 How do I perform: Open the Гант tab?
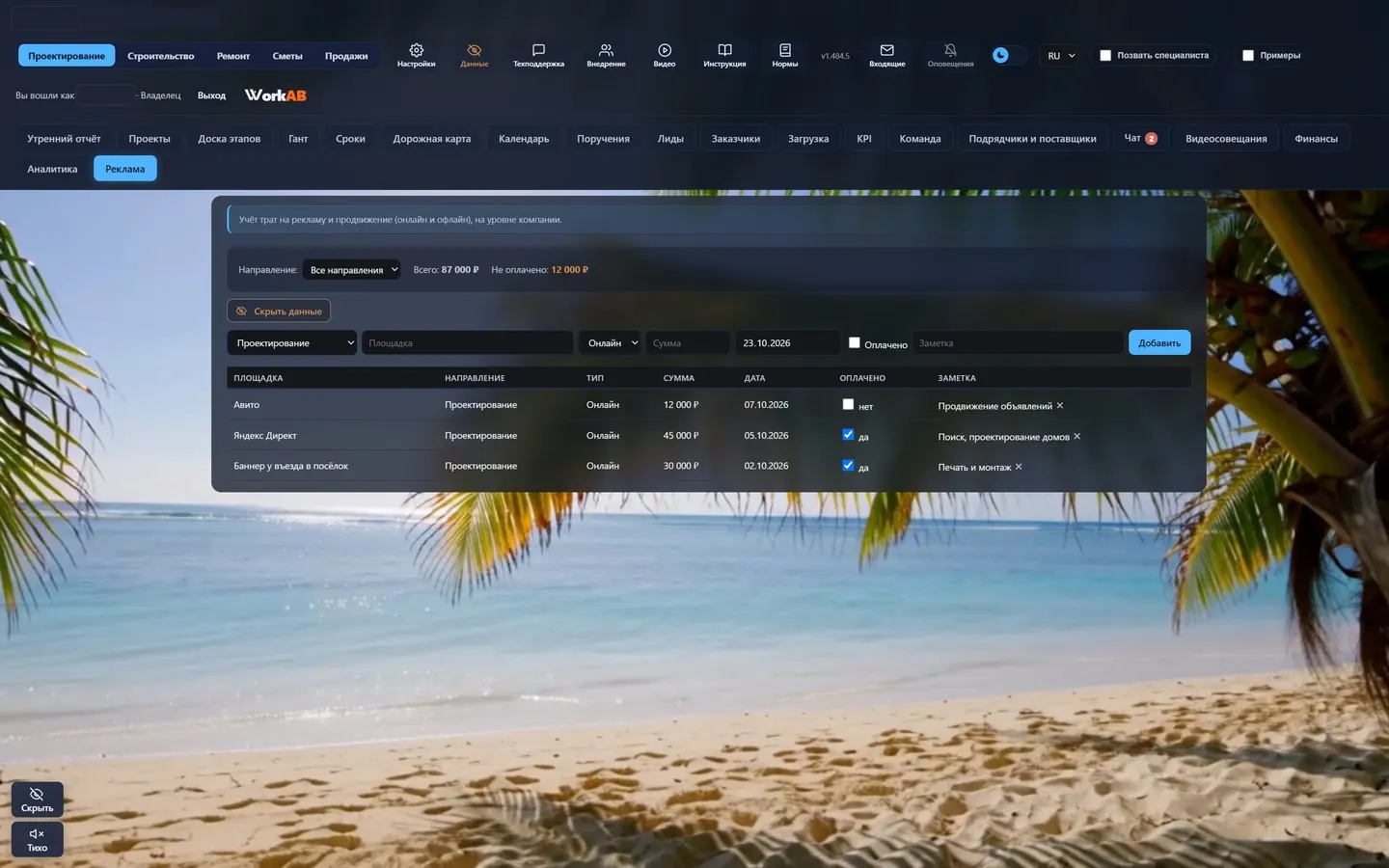[x=298, y=139]
